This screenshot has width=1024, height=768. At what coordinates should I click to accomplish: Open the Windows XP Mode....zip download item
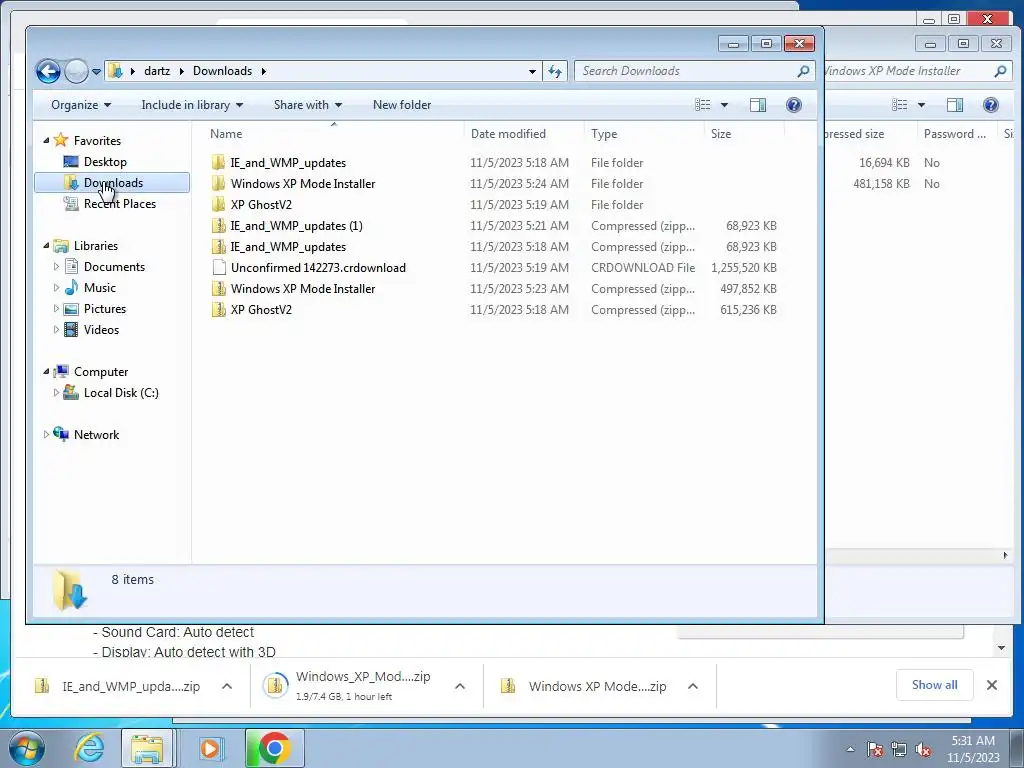click(584, 686)
